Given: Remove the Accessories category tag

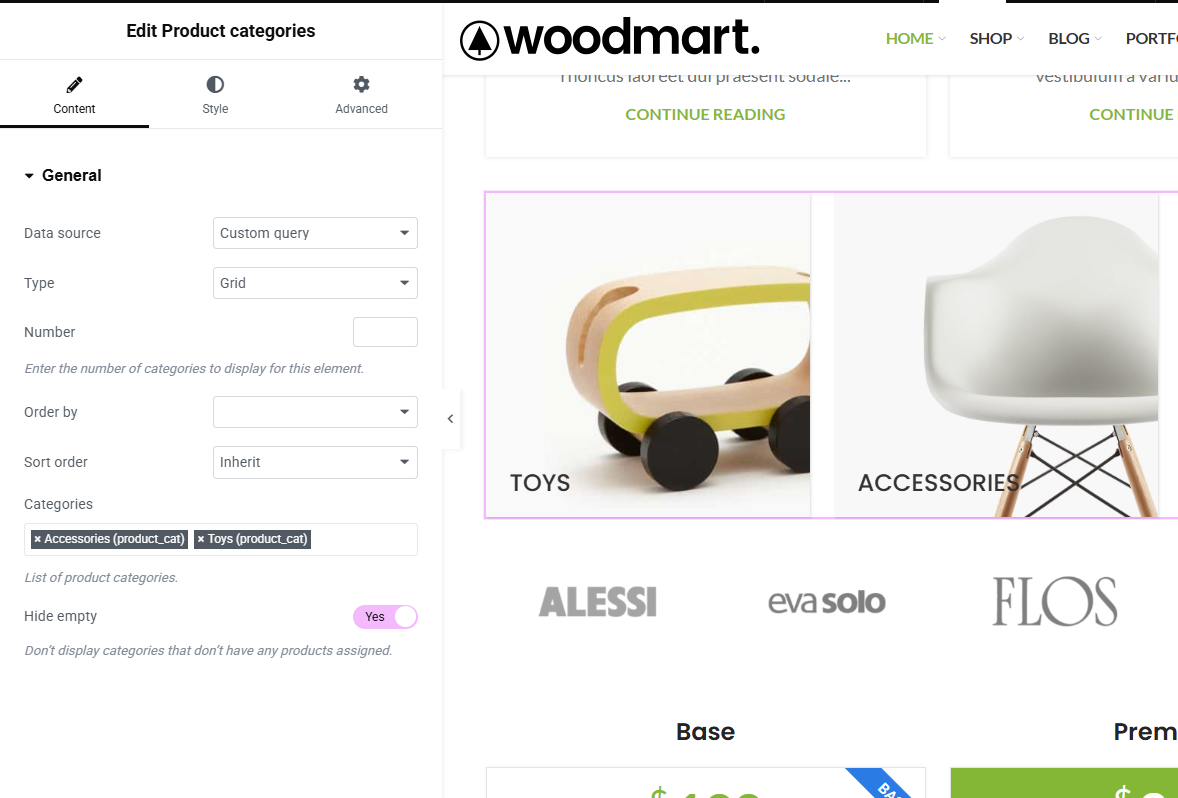Looking at the screenshot, I should pos(38,539).
